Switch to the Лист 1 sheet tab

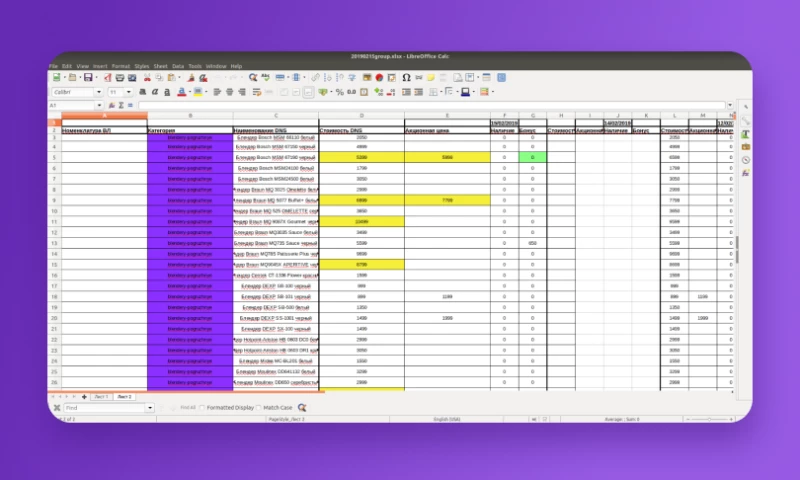click(101, 396)
